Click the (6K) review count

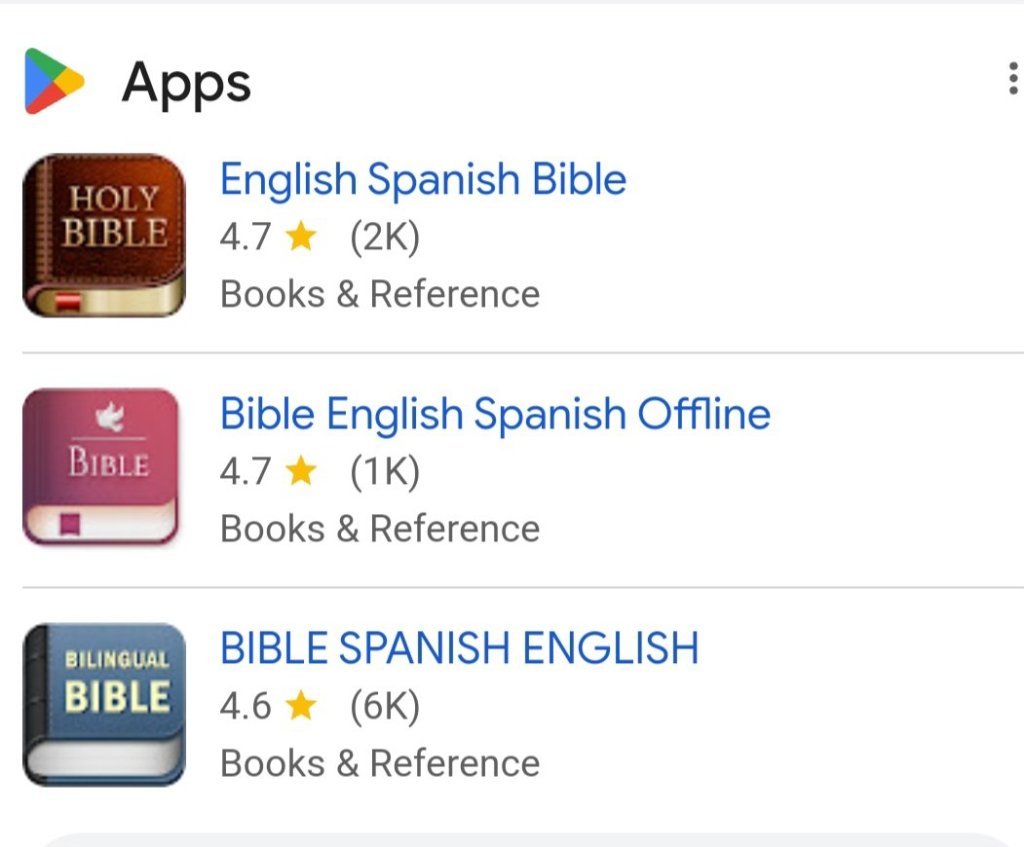(385, 707)
